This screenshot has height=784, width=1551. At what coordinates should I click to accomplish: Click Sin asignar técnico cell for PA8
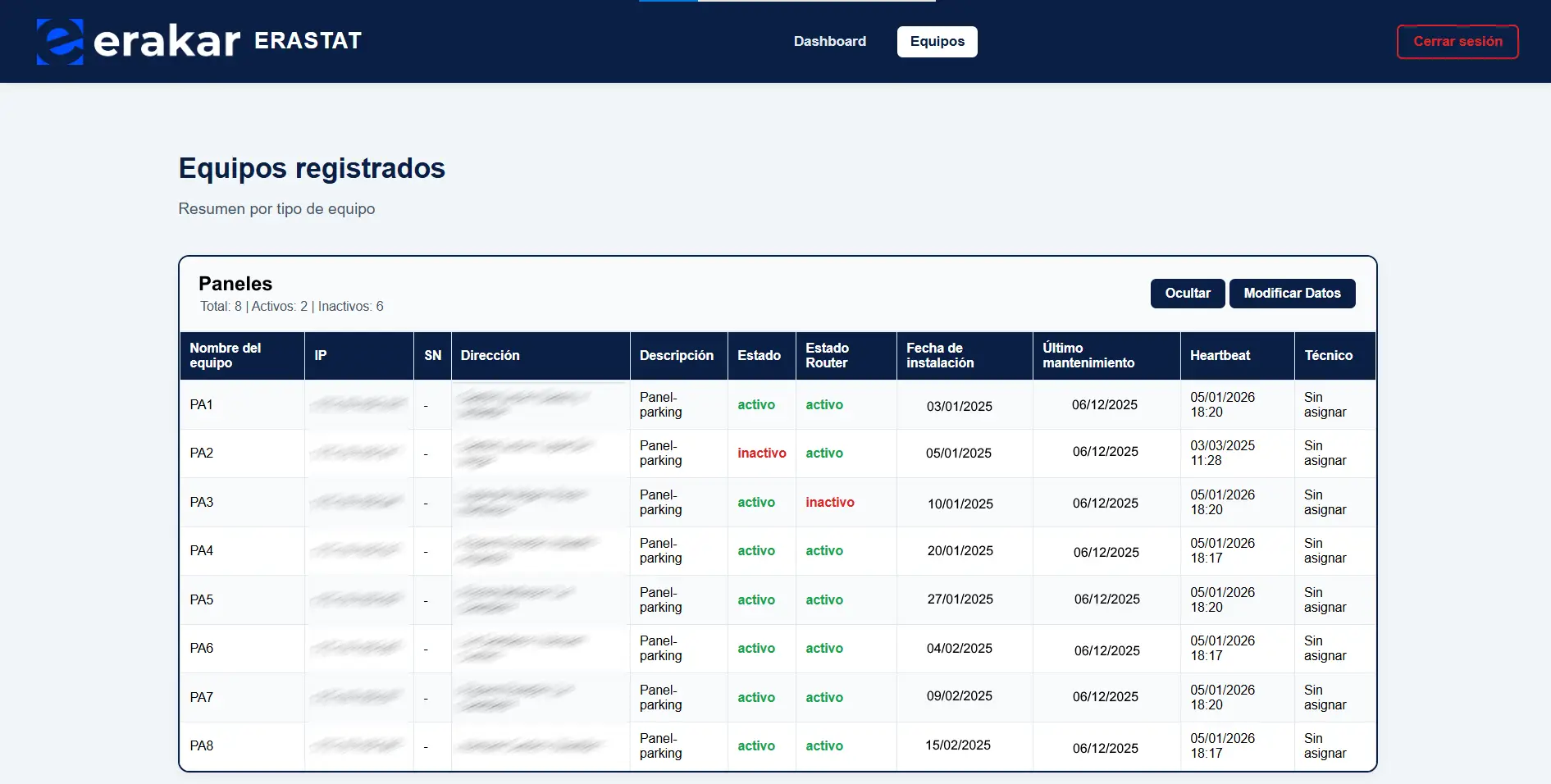pos(1325,745)
